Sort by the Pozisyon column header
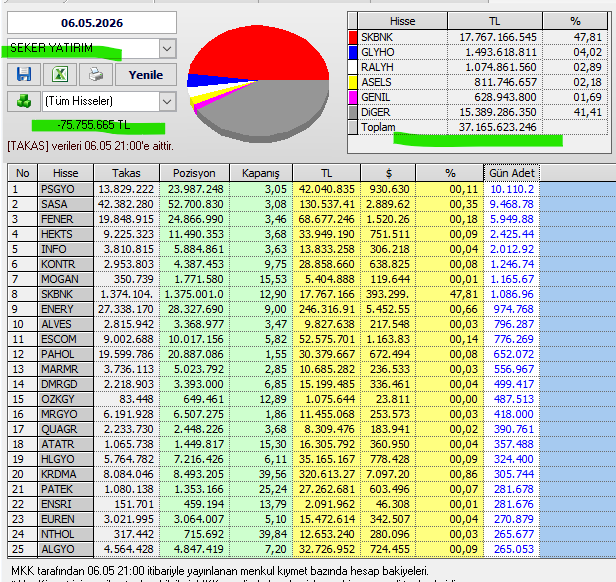The image size is (616, 582). (194, 173)
